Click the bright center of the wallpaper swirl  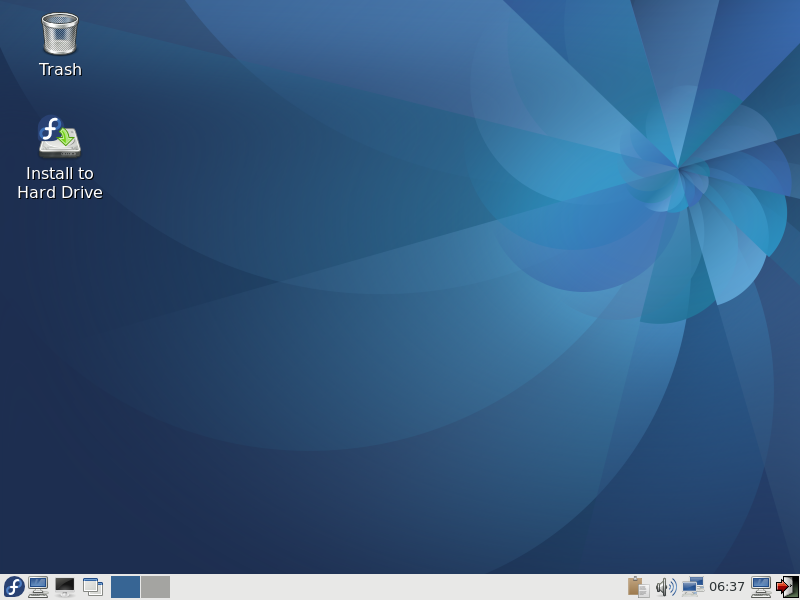(x=679, y=166)
